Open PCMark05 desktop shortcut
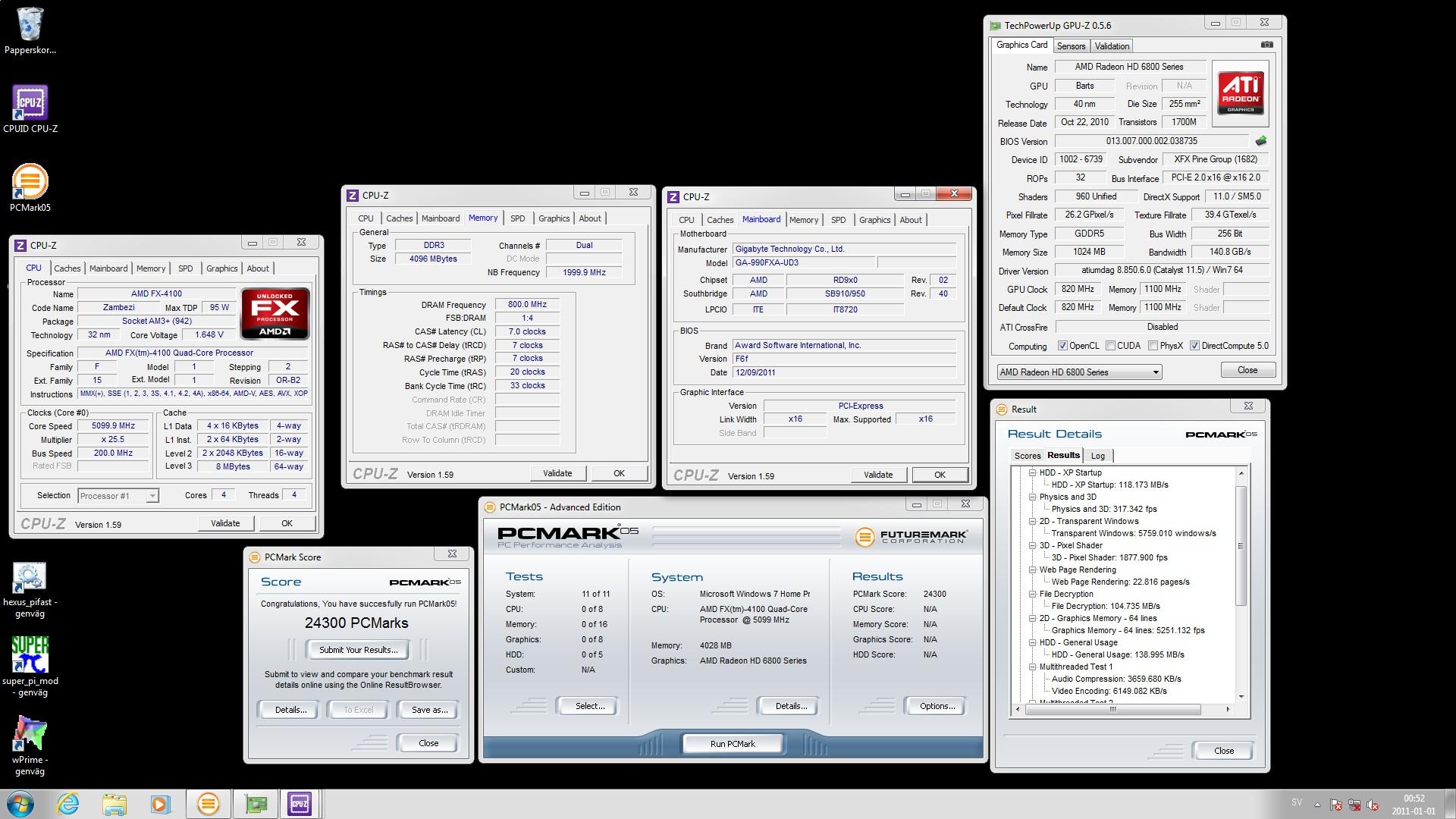 30,188
